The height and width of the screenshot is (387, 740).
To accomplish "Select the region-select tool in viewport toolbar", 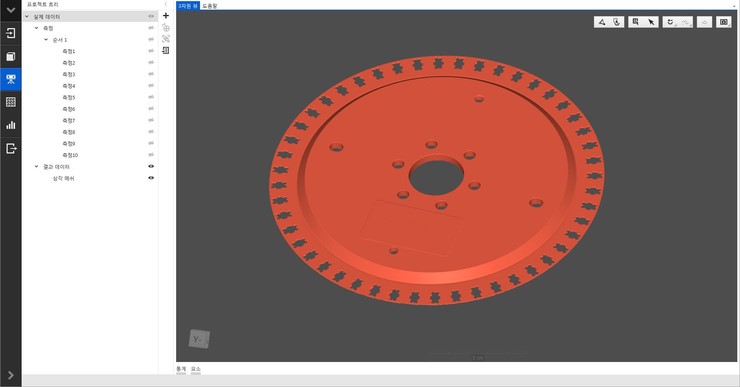I will [636, 22].
